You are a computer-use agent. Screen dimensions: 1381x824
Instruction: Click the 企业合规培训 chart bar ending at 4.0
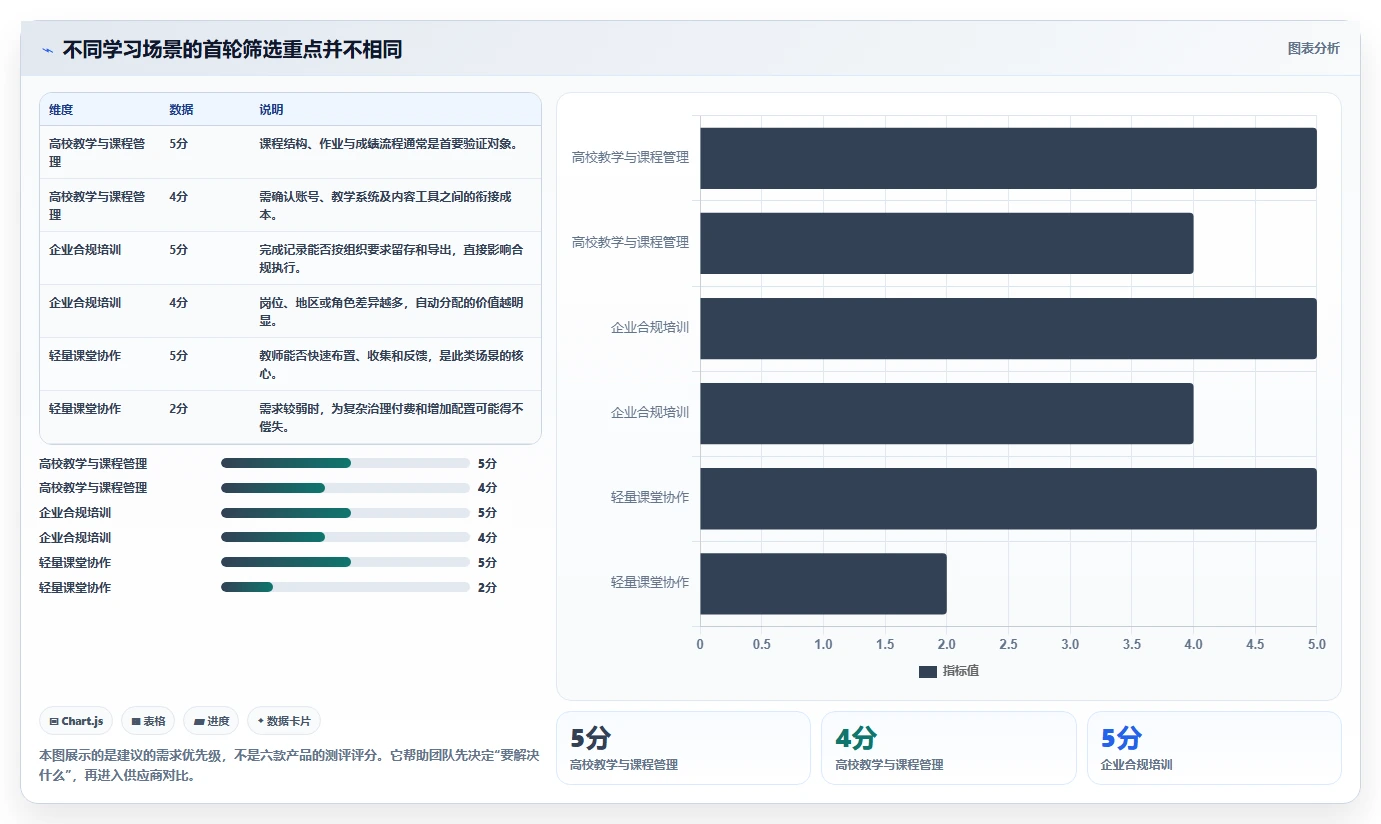pos(947,413)
